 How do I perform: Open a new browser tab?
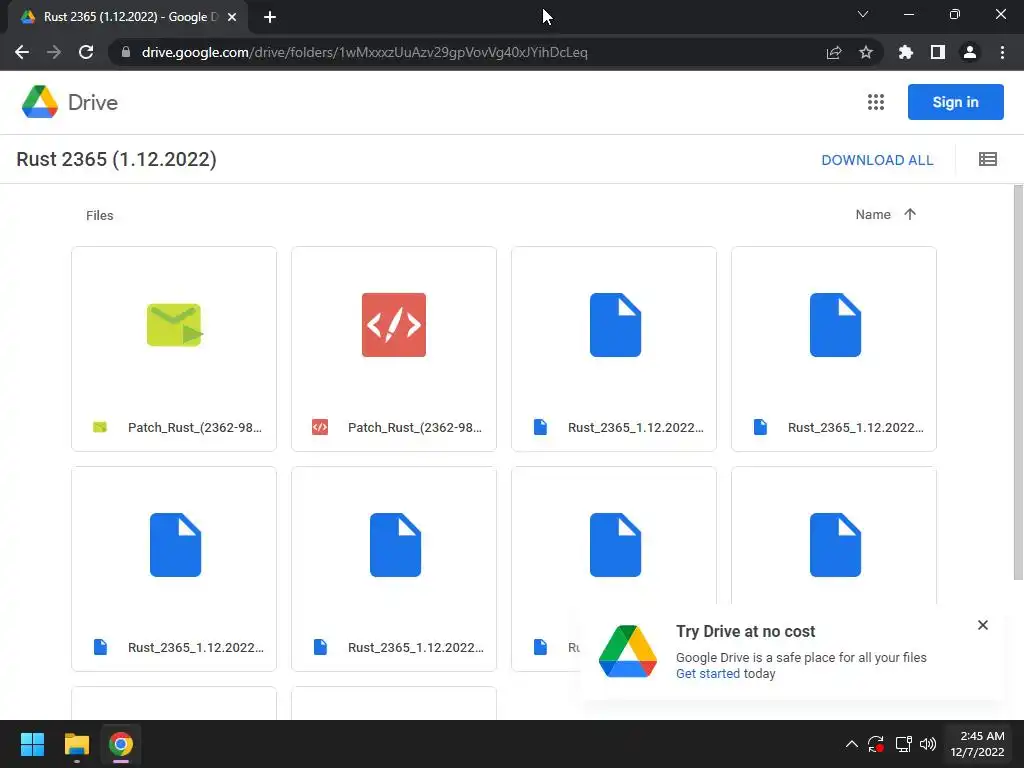pyautogui.click(x=270, y=17)
